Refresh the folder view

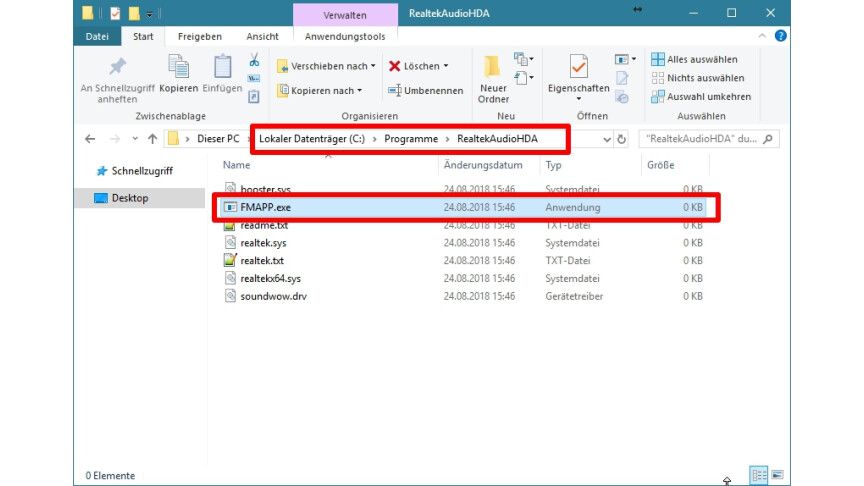pos(622,139)
